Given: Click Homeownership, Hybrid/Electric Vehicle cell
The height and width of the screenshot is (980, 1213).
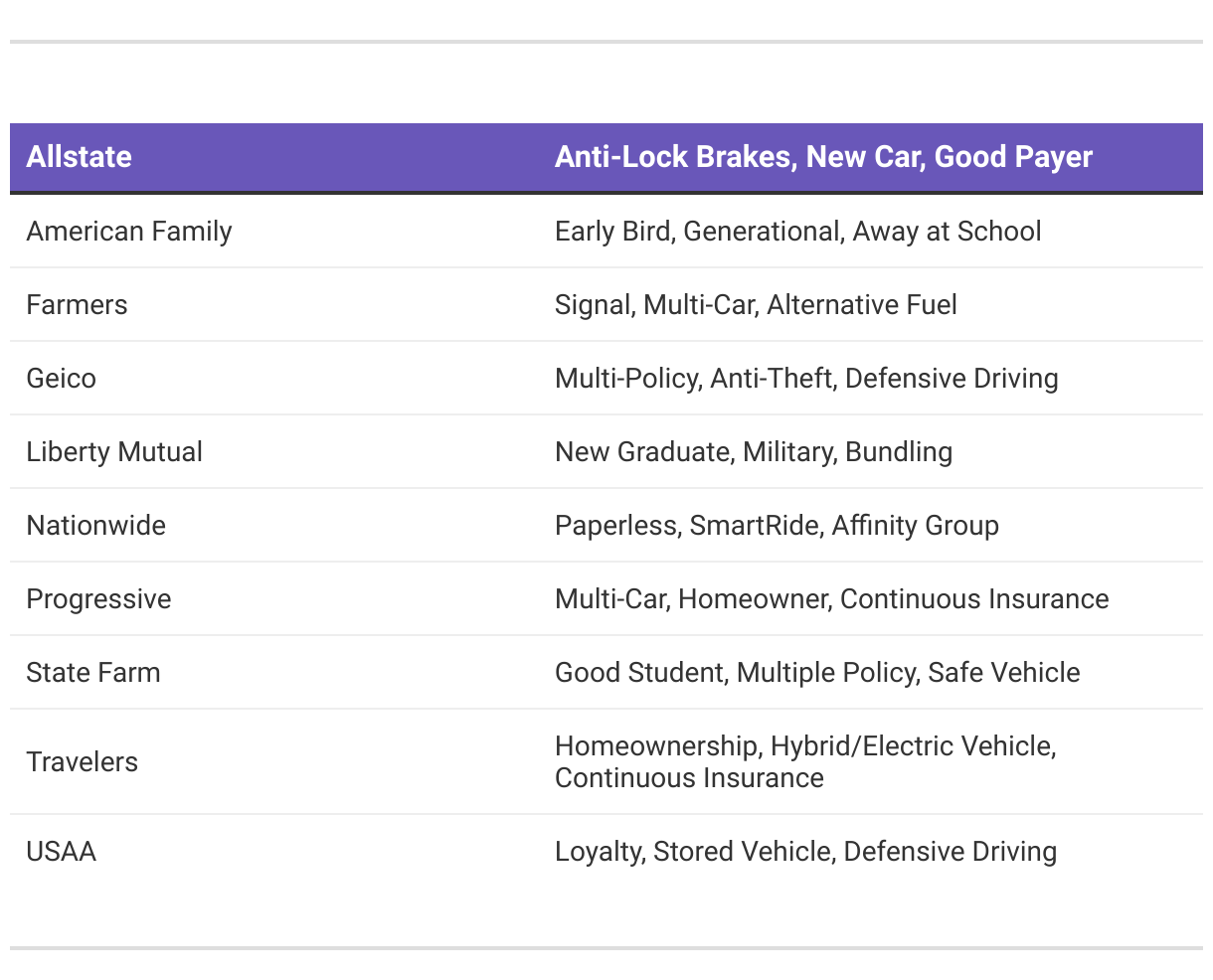Looking at the screenshot, I should (x=805, y=761).
